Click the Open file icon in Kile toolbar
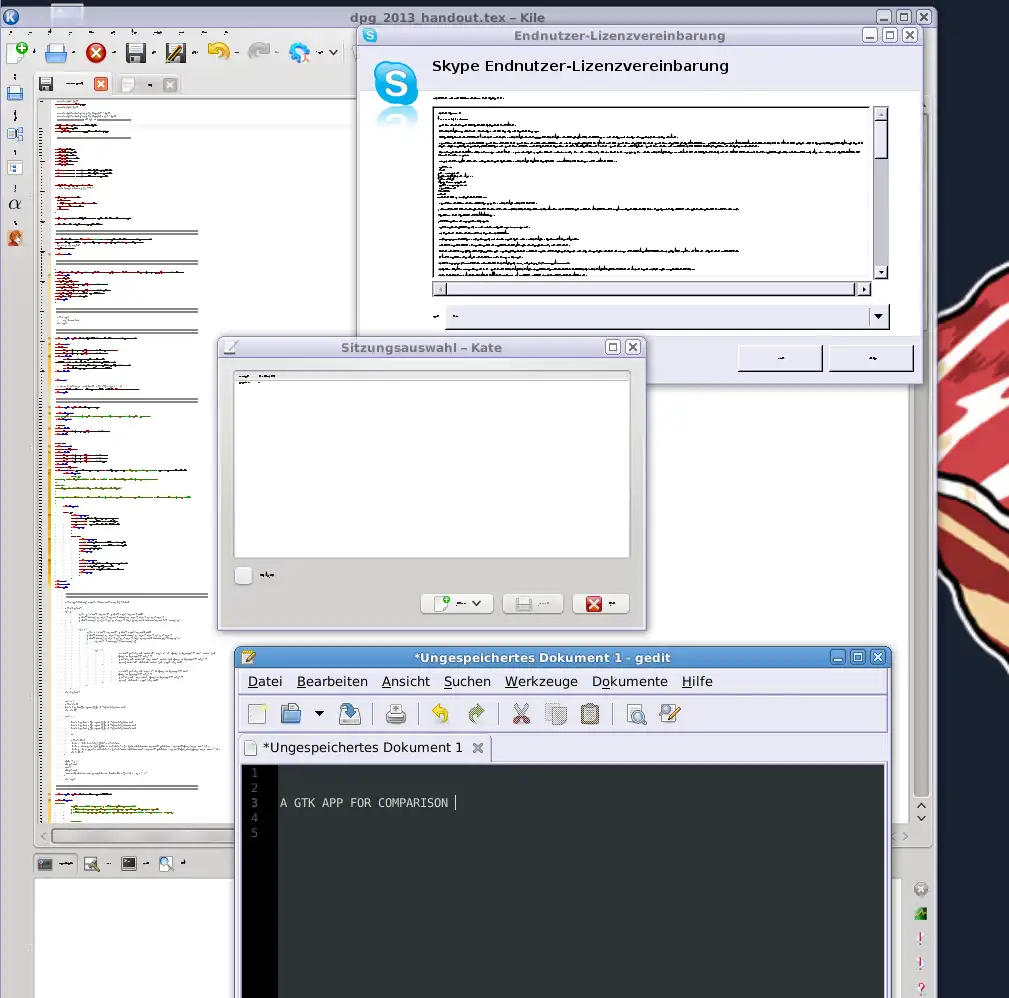The height and width of the screenshot is (998, 1009). (x=56, y=53)
